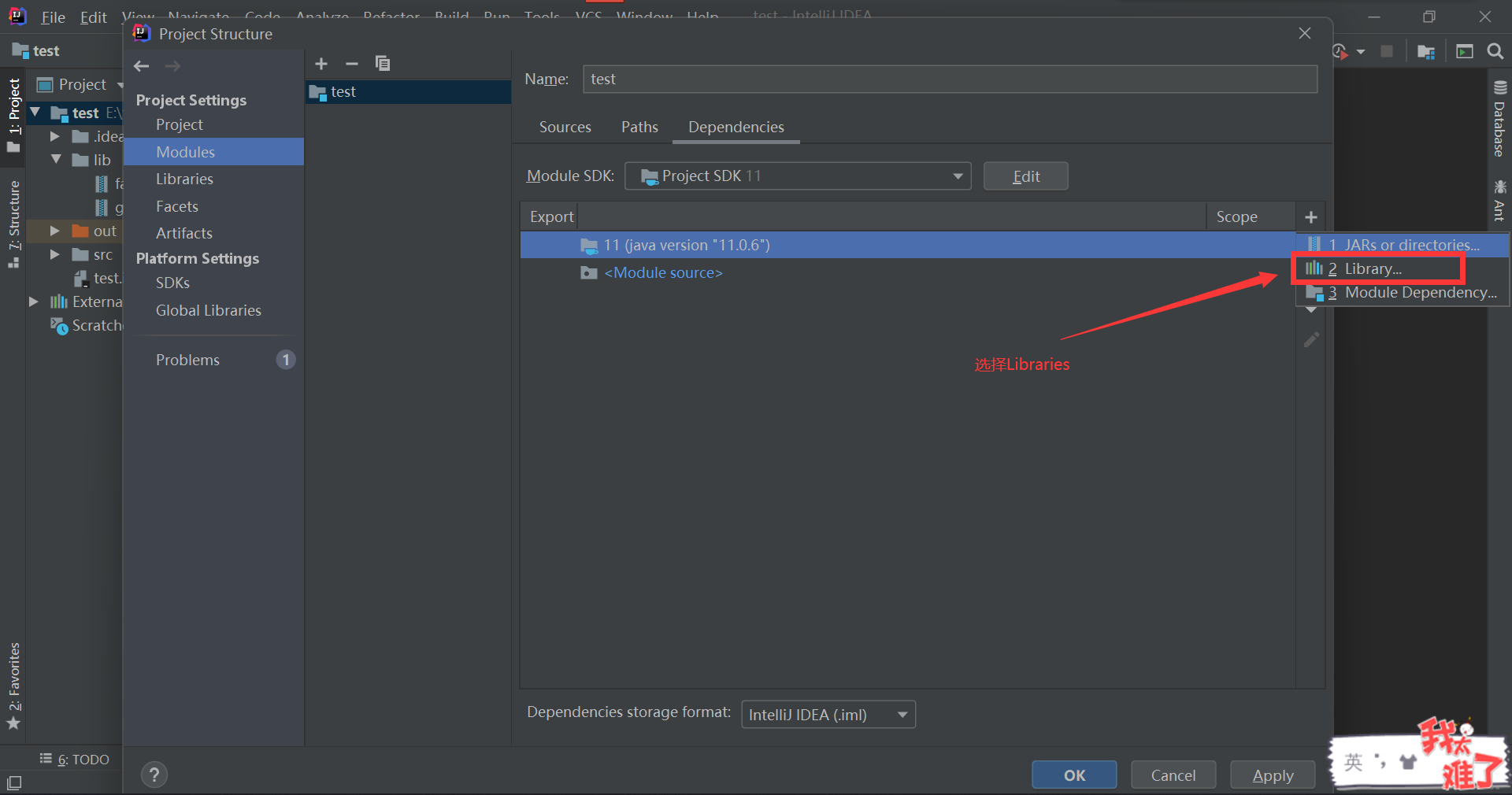The image size is (1512, 795).
Task: Remove selected module with minus icon
Action: point(352,64)
